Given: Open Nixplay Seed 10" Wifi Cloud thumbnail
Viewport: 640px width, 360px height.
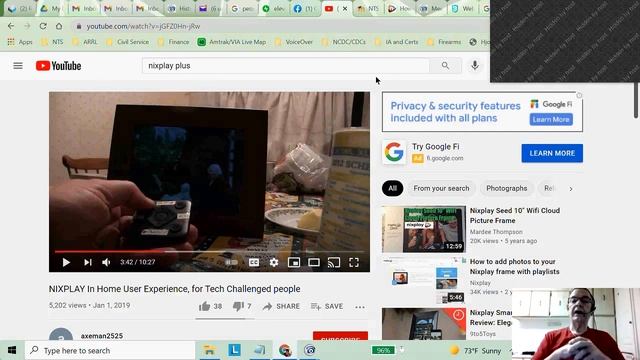Looking at the screenshot, I should [x=424, y=229].
